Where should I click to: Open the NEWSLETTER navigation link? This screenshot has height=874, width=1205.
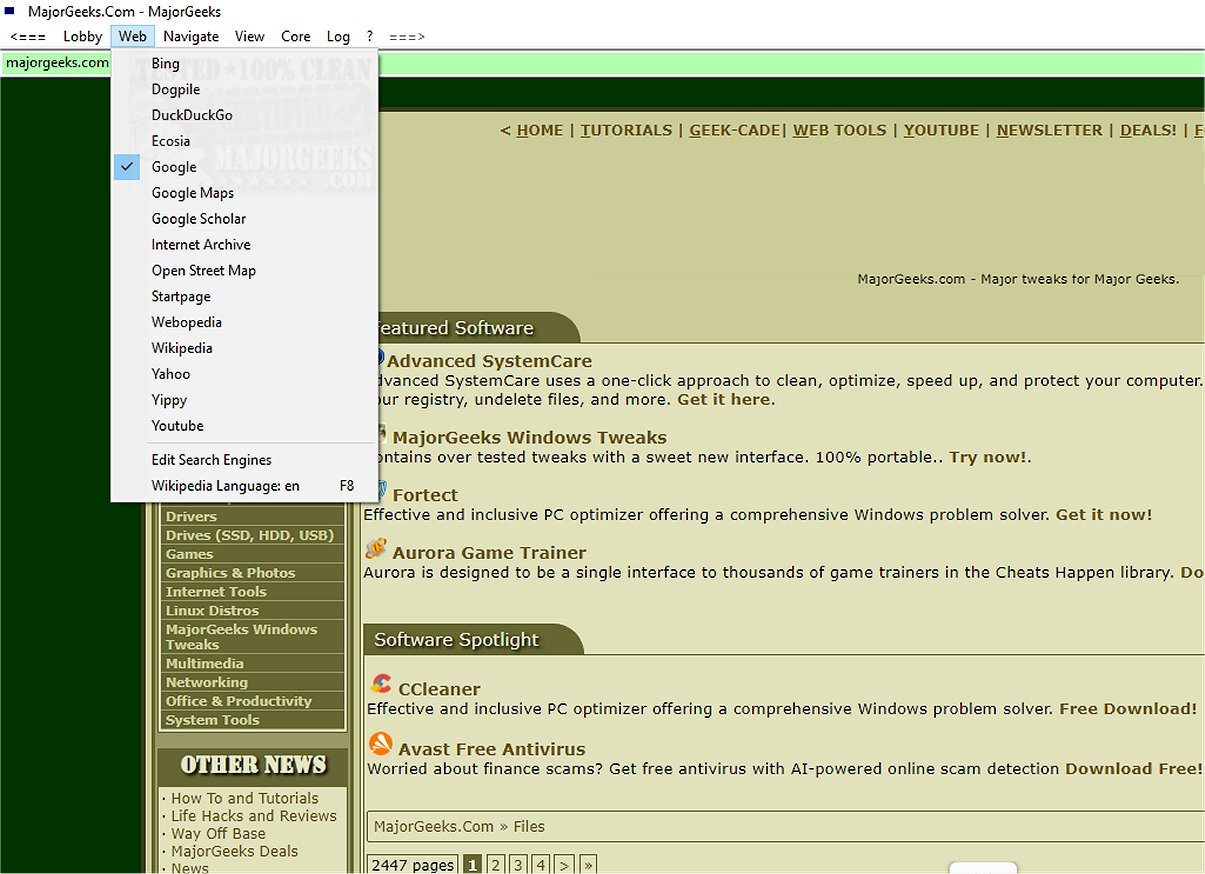pos(1050,130)
